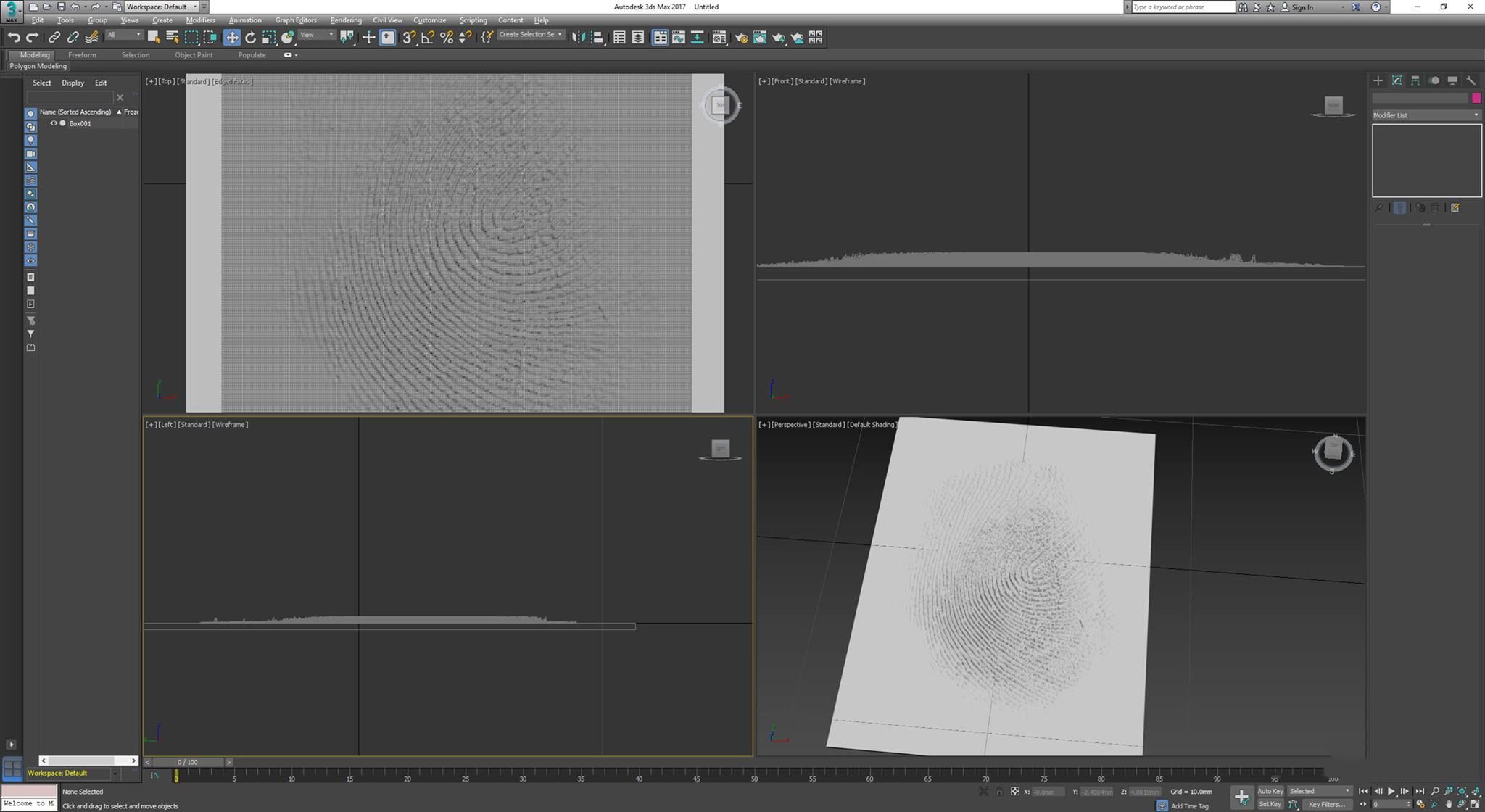This screenshot has width=1485, height=812.
Task: Switch to the Hierarchy command panel
Action: (x=1415, y=80)
